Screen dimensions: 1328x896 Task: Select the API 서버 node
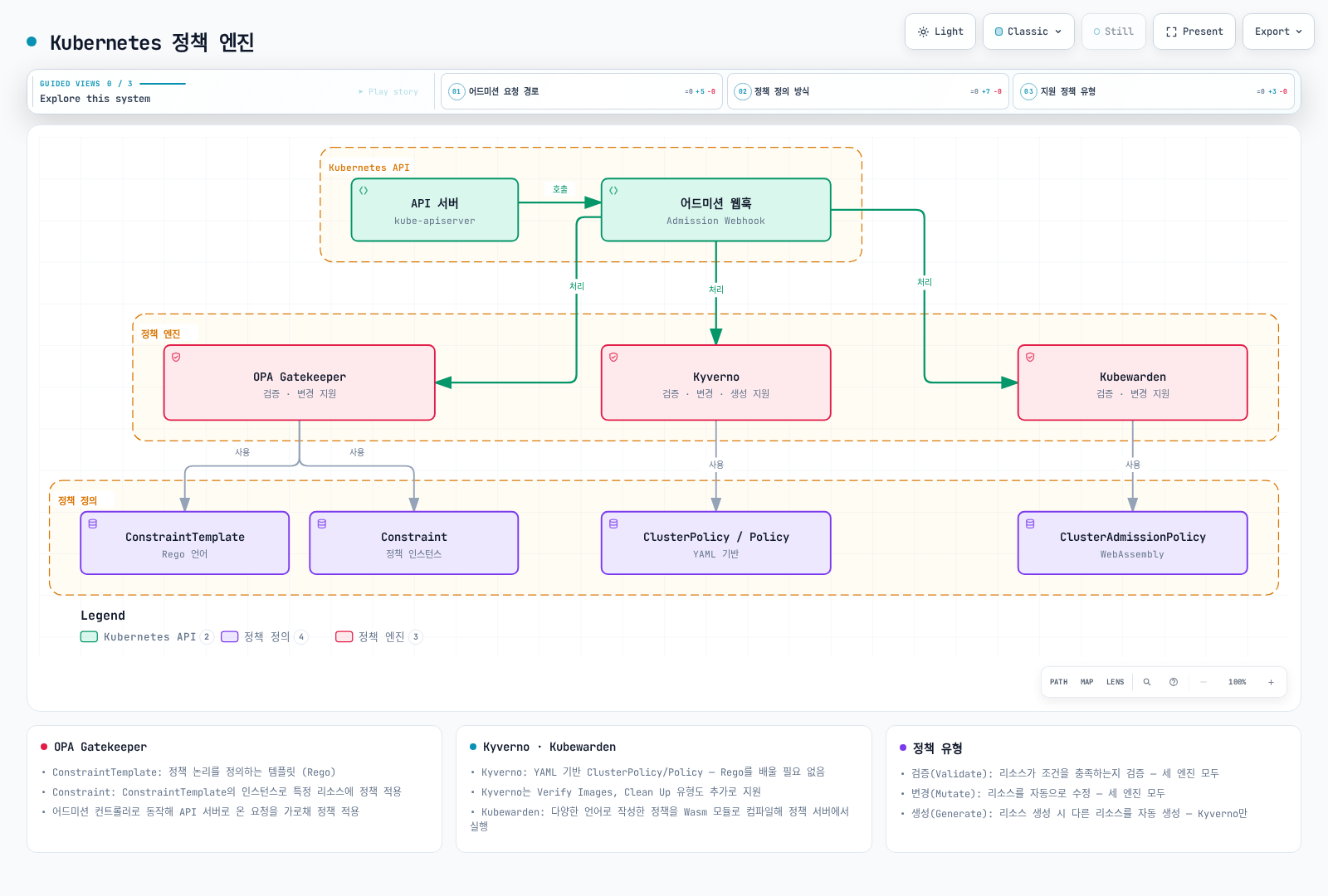pos(435,210)
